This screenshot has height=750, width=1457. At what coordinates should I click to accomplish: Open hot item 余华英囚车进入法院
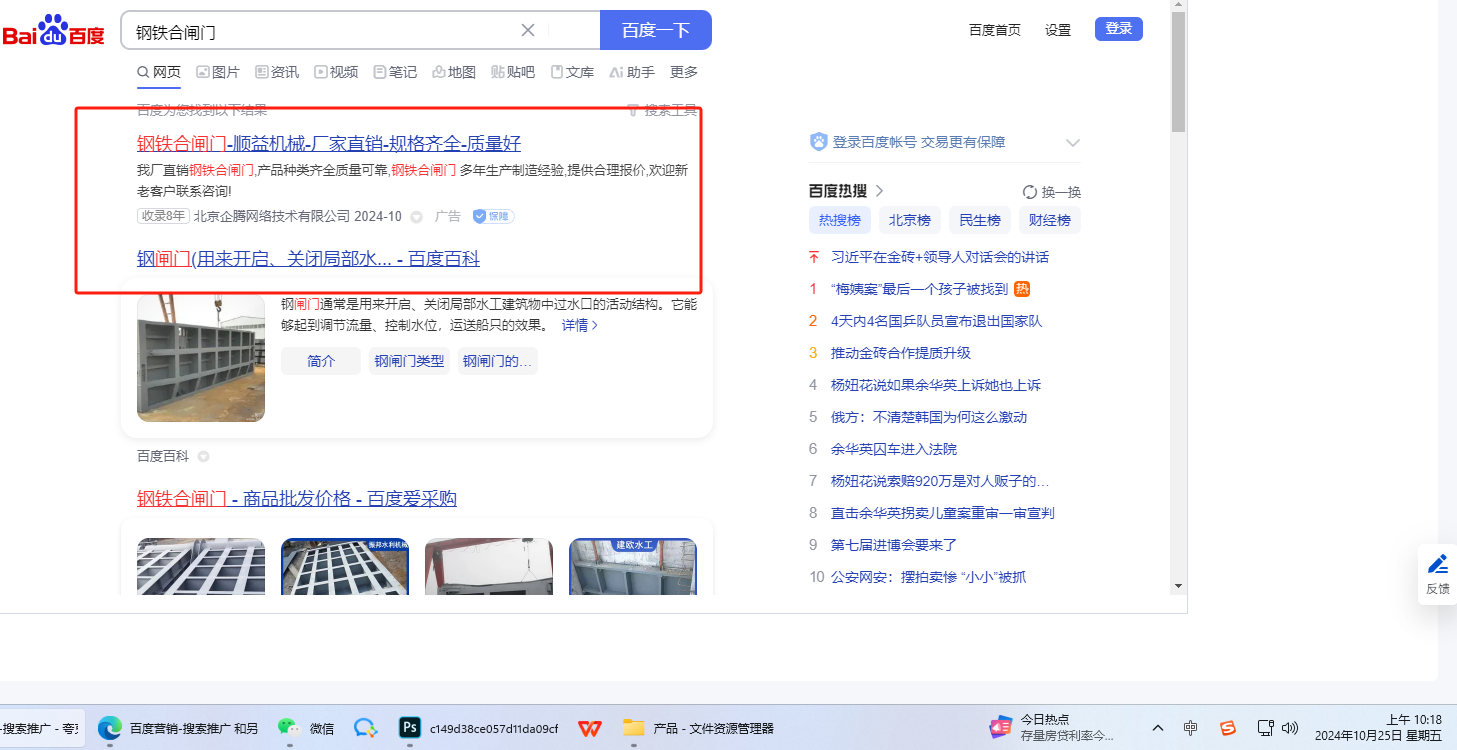point(894,449)
